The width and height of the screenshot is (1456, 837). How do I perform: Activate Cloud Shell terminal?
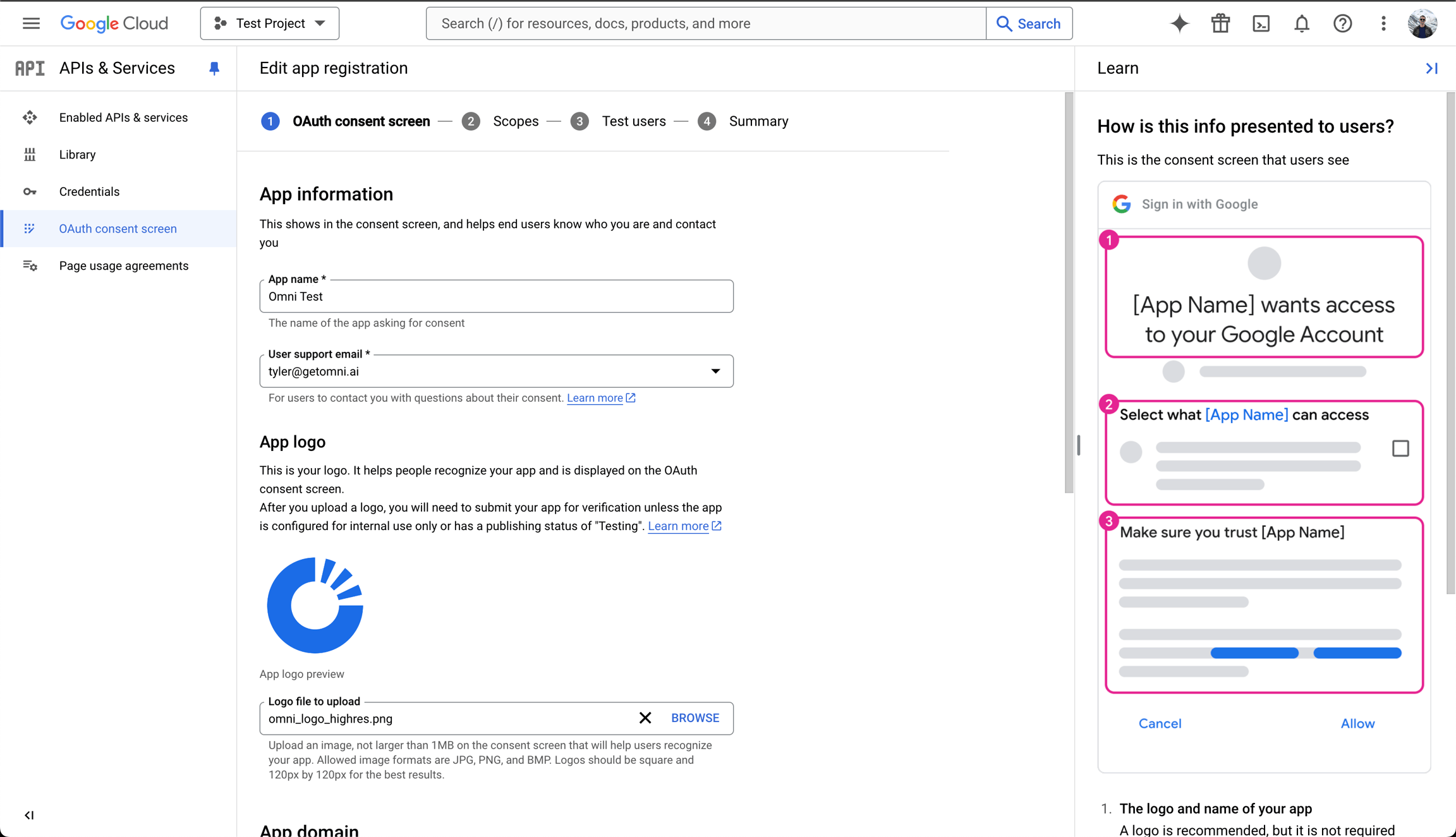pyautogui.click(x=1261, y=23)
